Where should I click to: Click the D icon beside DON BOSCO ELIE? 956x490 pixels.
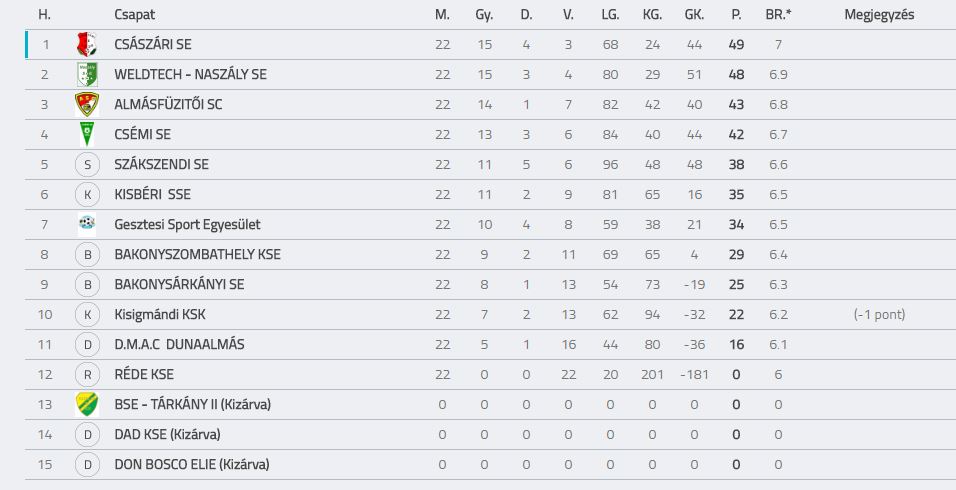(87, 464)
